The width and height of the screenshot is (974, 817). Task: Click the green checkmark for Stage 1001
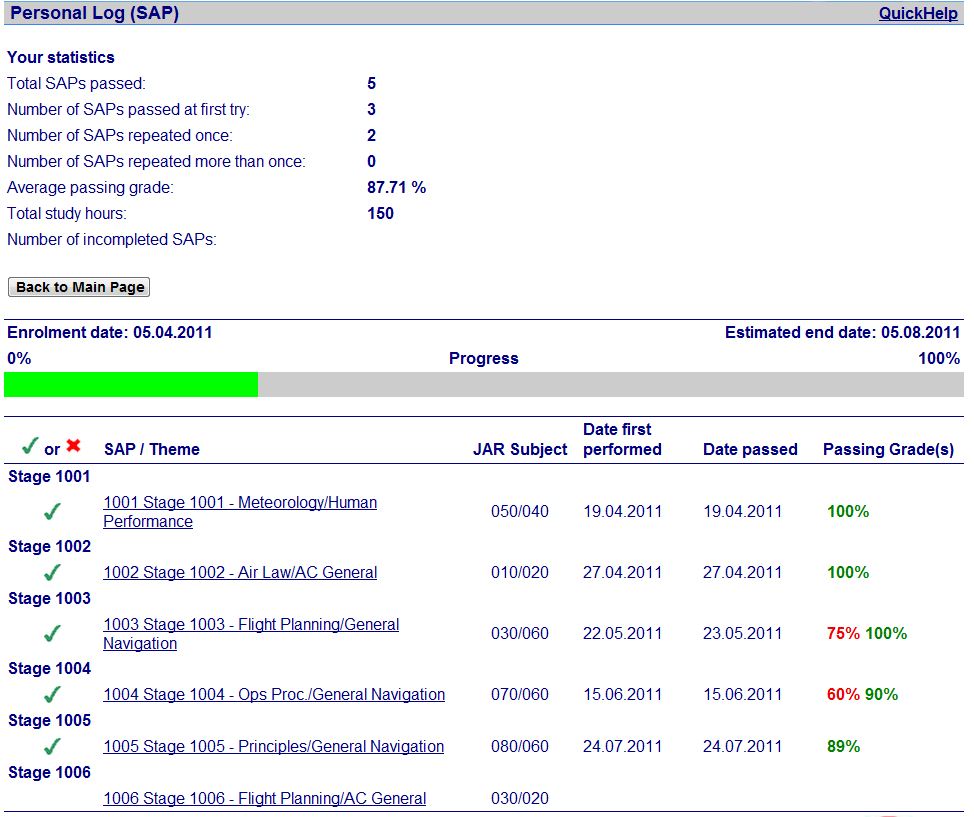52,512
